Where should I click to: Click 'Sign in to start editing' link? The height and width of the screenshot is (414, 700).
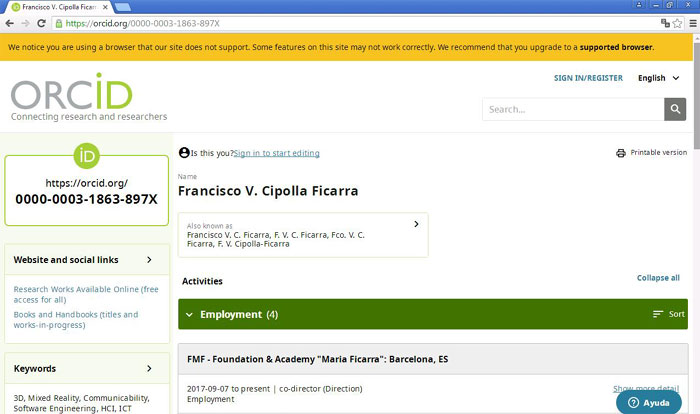[x=277, y=153]
